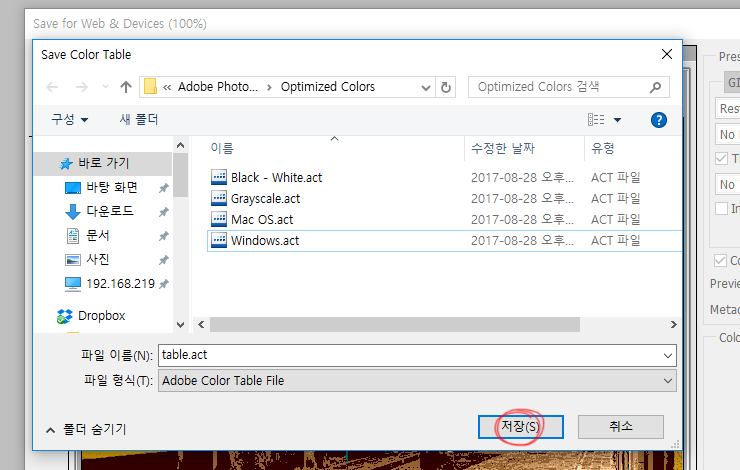Click pin icon next to 192.168.219

coord(163,284)
